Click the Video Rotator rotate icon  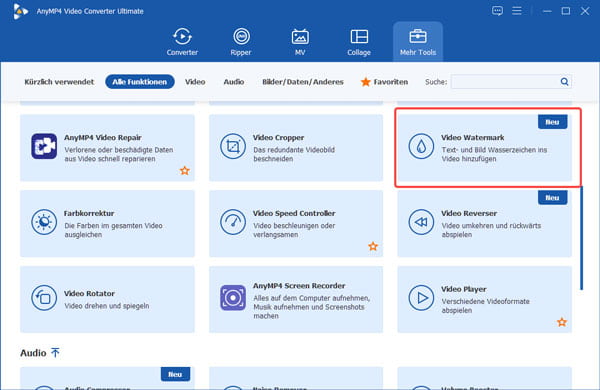click(44, 297)
